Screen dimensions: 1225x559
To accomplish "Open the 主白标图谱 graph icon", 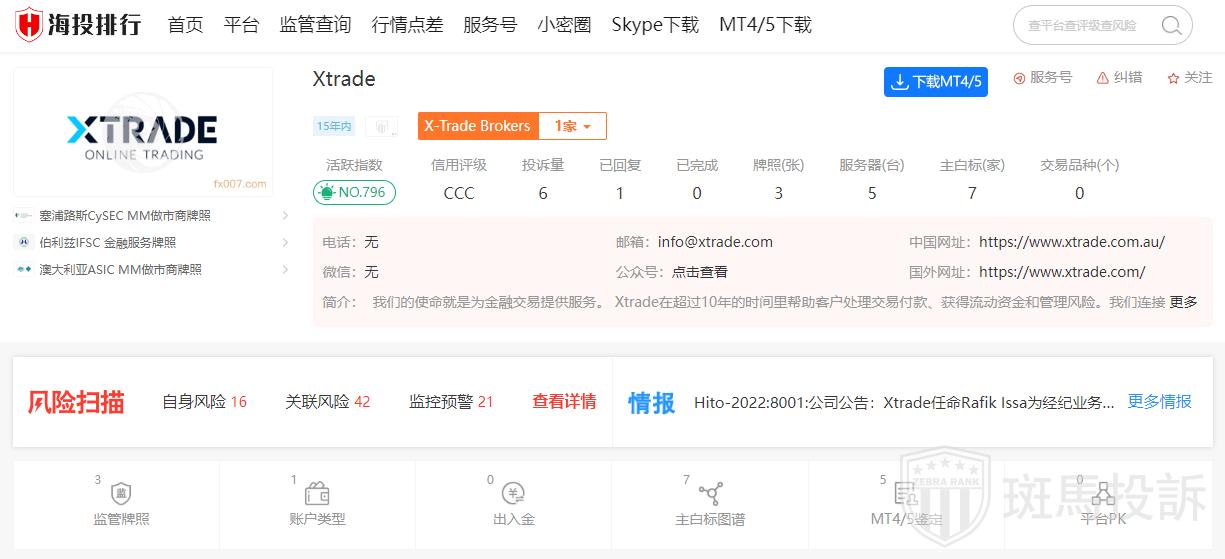I will pos(710,494).
